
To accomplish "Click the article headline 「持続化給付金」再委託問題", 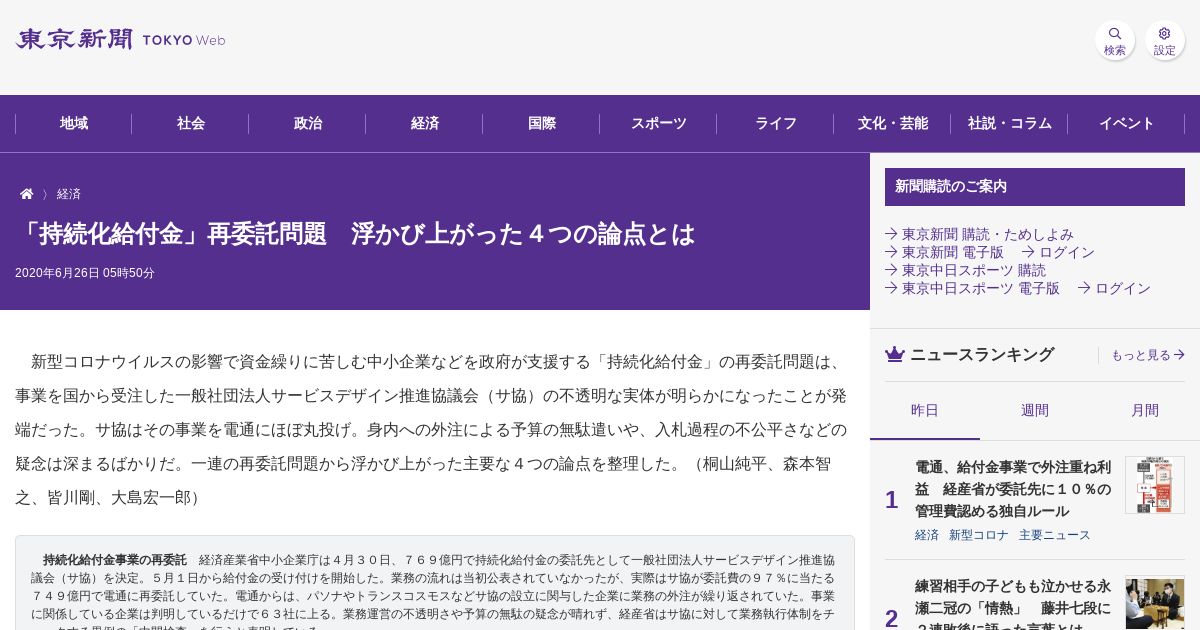I will [x=355, y=234].
